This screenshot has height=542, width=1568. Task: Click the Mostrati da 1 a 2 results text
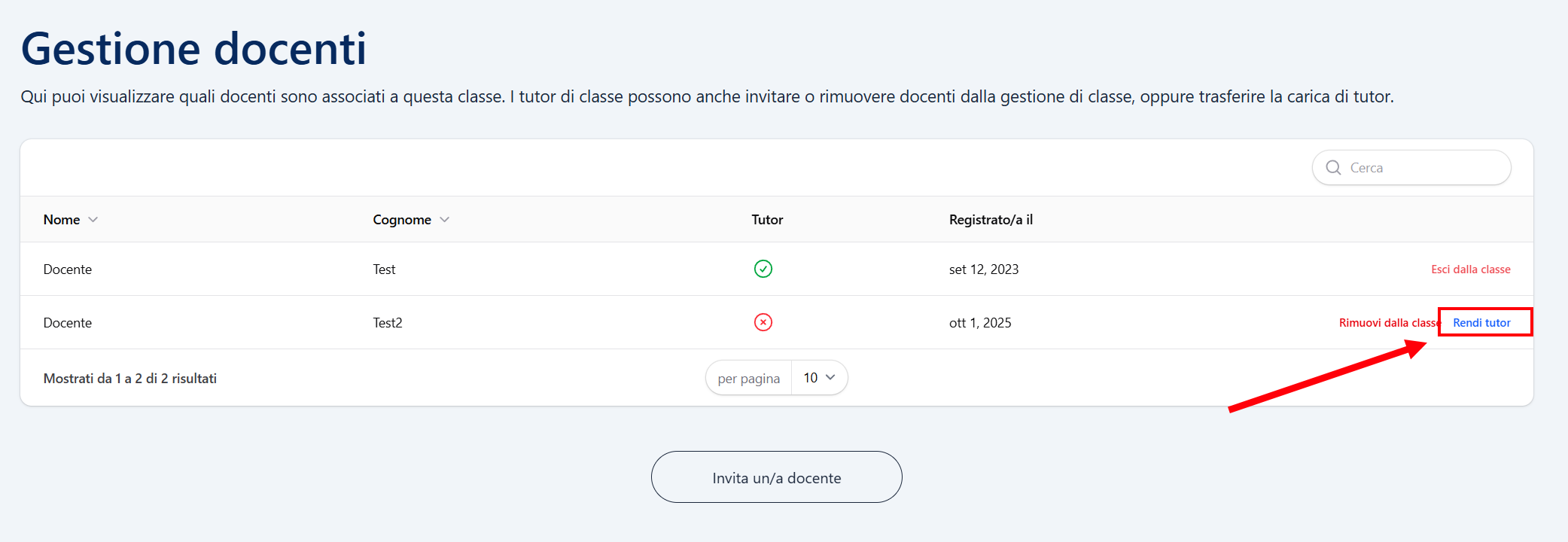(130, 379)
